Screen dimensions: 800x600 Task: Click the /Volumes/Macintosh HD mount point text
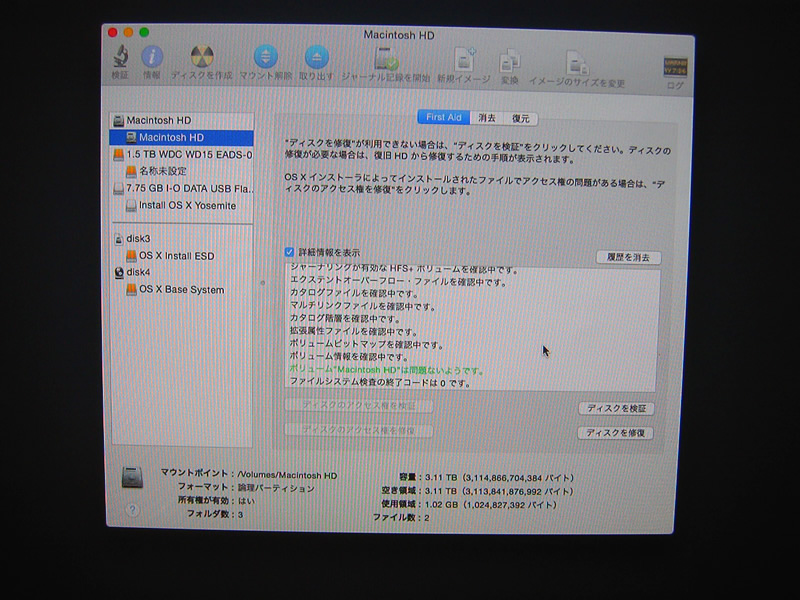pos(287,475)
